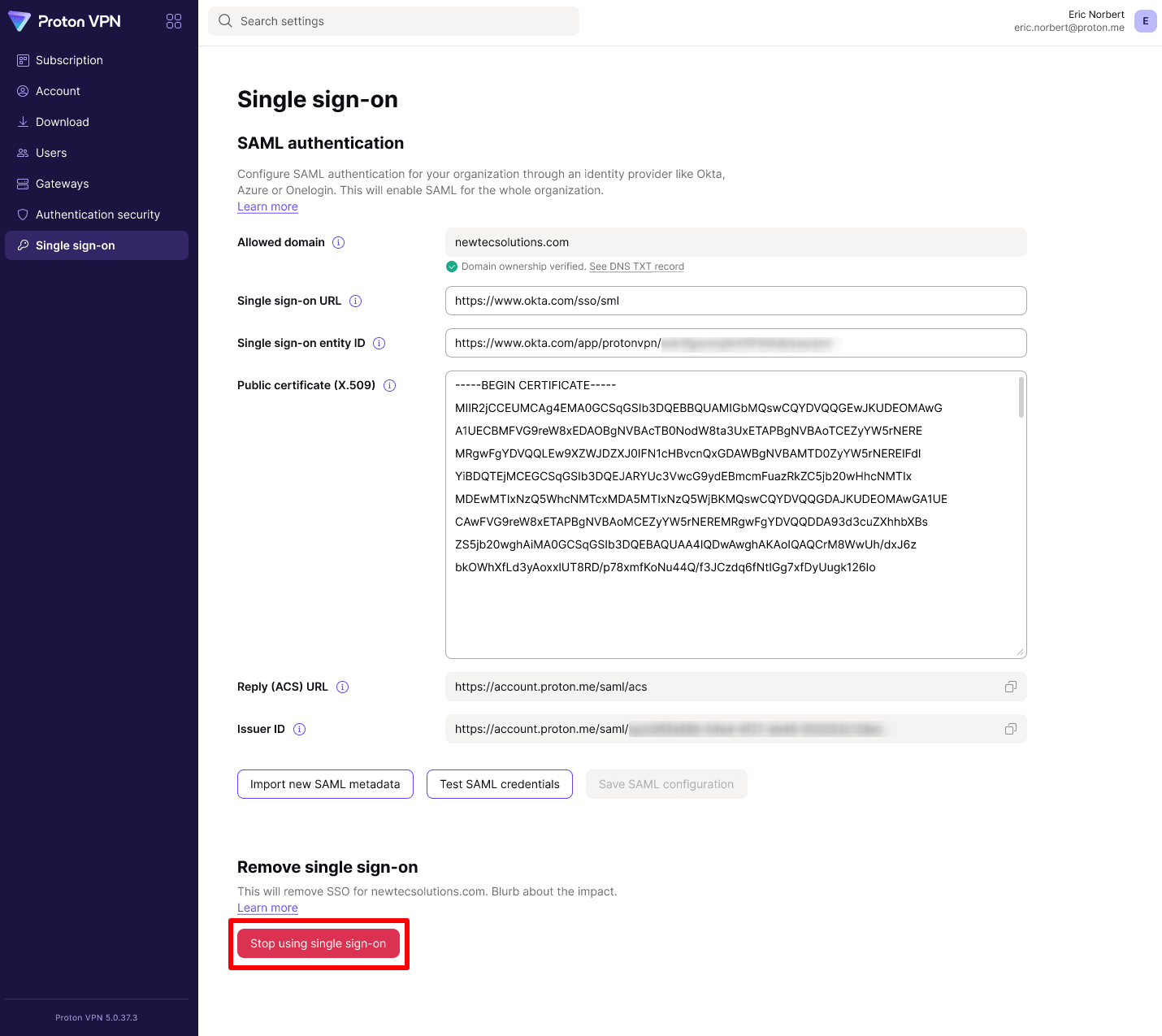Image resolution: width=1162 pixels, height=1036 pixels.
Task: Focus the Search settings field
Action: (x=393, y=21)
